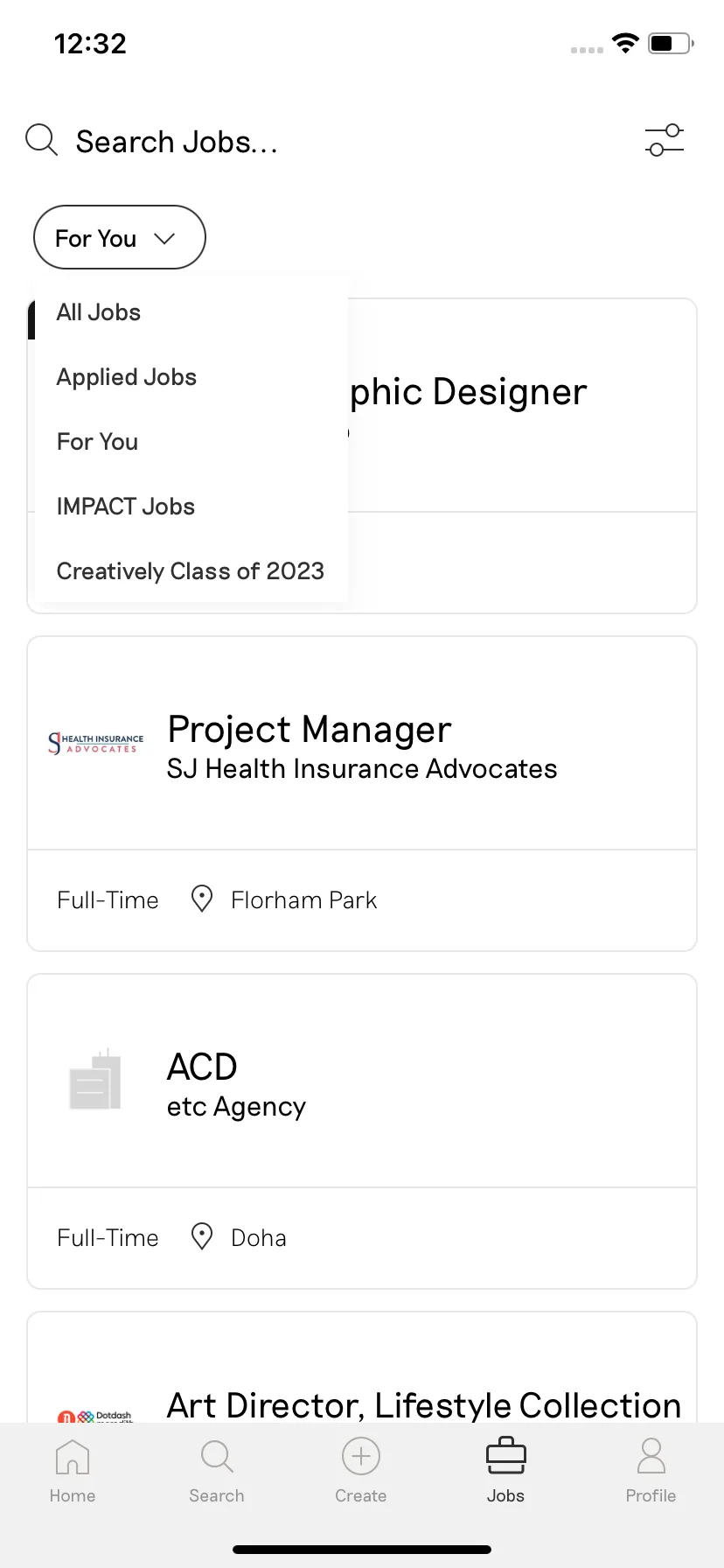724x1568 pixels.
Task: Collapse the For You dropdown button
Action: [120, 237]
